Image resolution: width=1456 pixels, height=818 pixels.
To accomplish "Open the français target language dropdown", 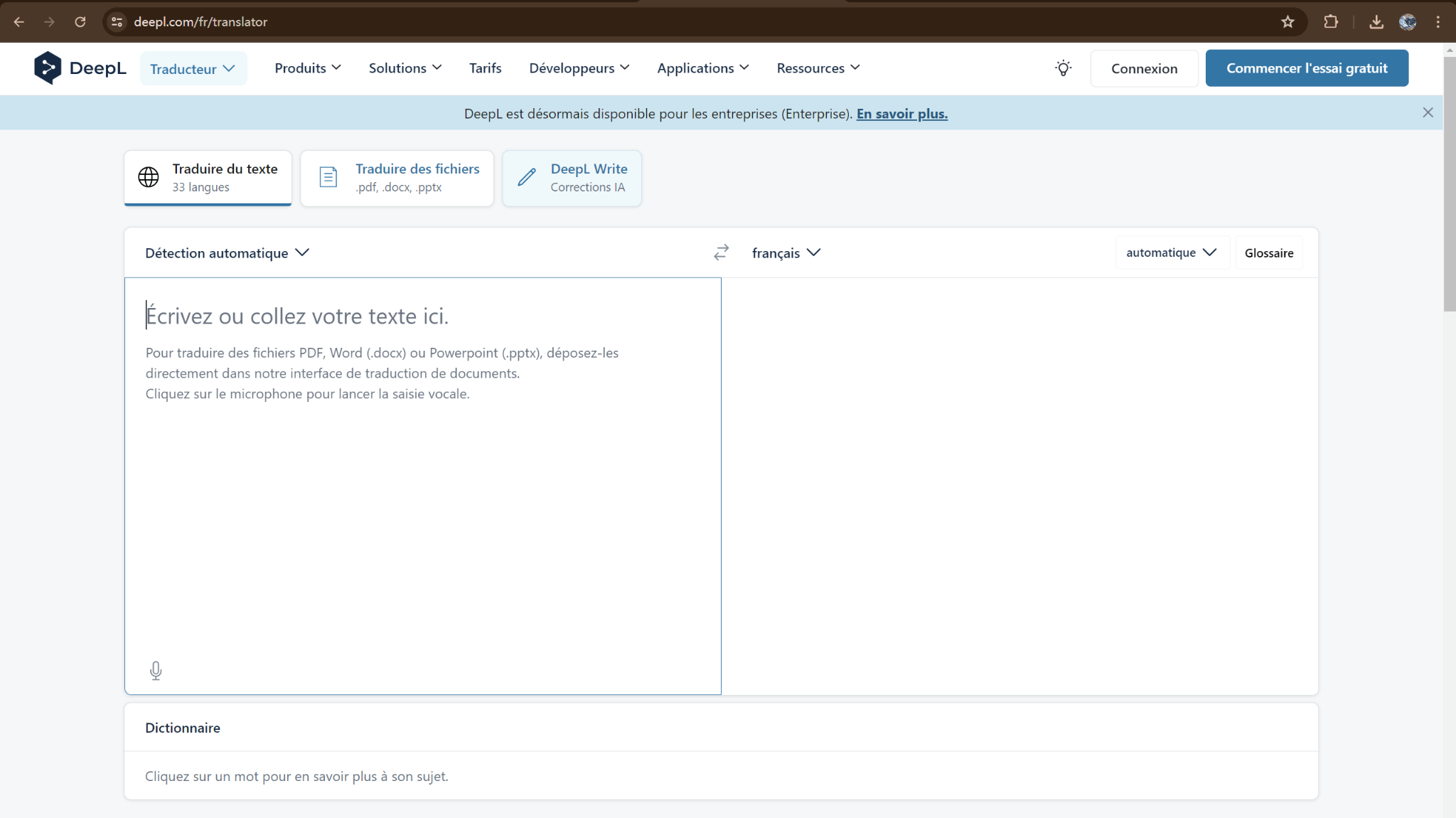I will (x=786, y=253).
